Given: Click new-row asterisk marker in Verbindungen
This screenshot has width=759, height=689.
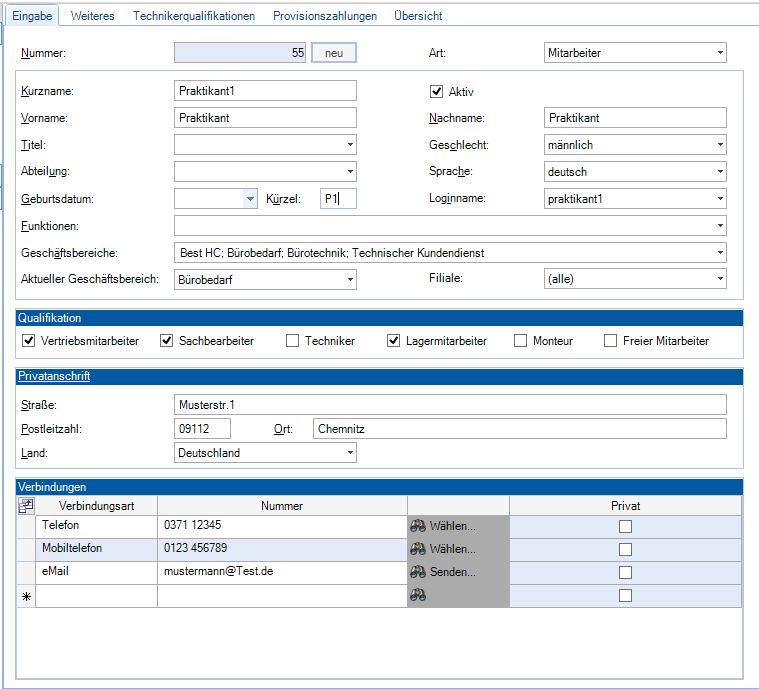Looking at the screenshot, I should (x=26, y=596).
